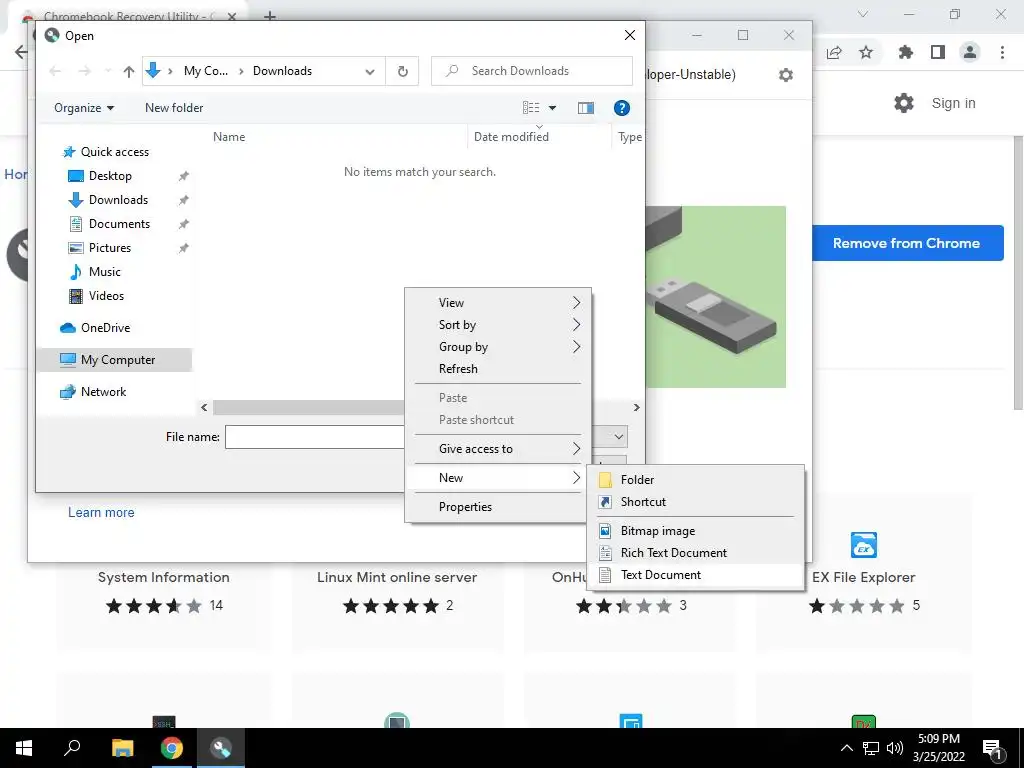
Task: Open Chrome three-dot menu
Action: pyautogui.click(x=1002, y=52)
